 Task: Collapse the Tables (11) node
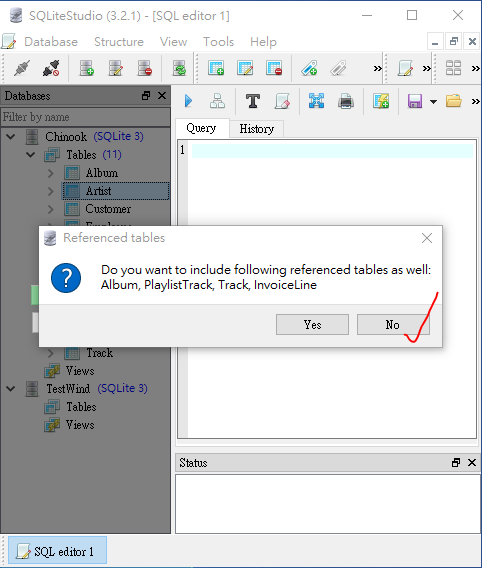coord(31,155)
